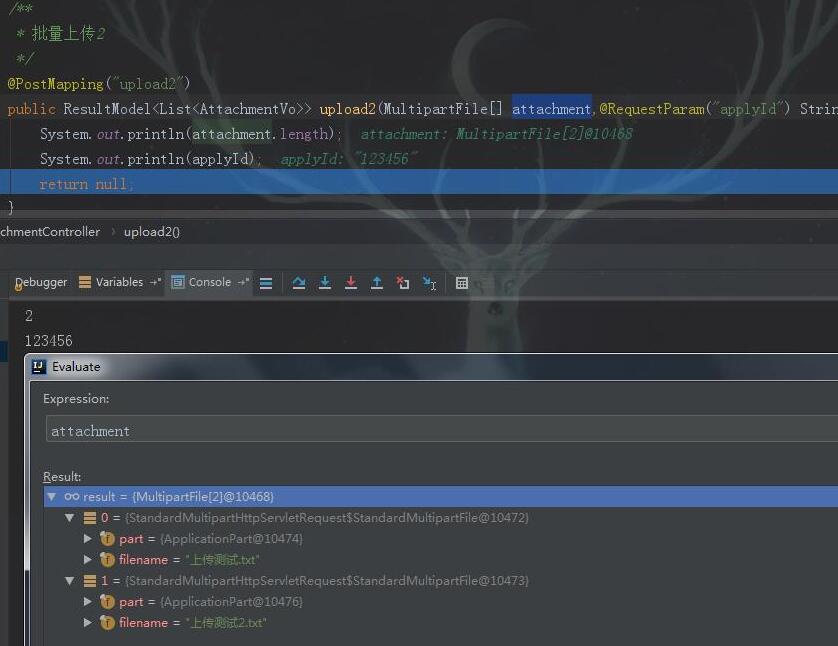Image resolution: width=838 pixels, height=646 pixels.
Task: Click the Variables panel icon
Action: tap(84, 282)
